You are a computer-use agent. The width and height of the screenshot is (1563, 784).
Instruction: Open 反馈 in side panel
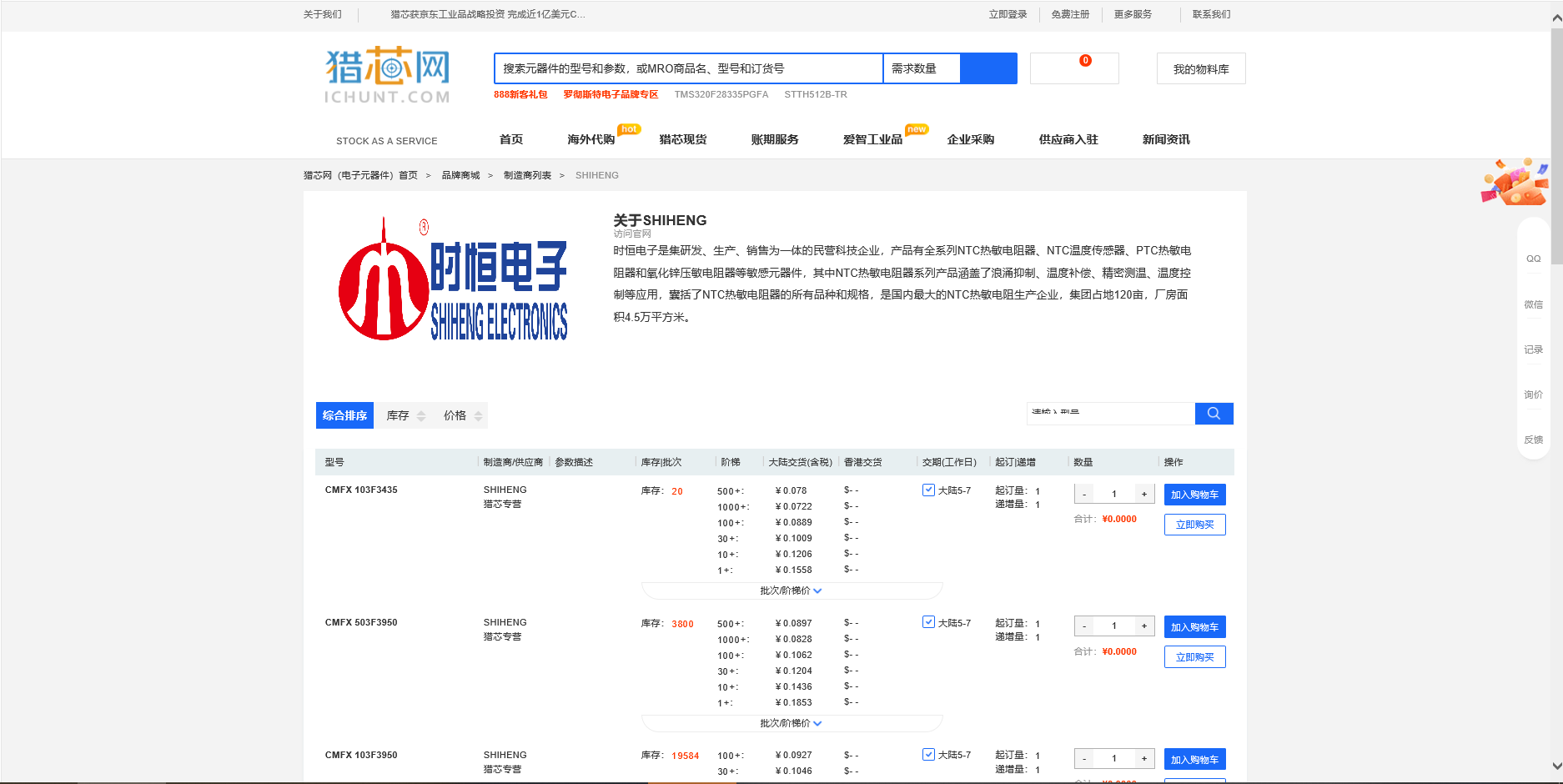click(1533, 440)
